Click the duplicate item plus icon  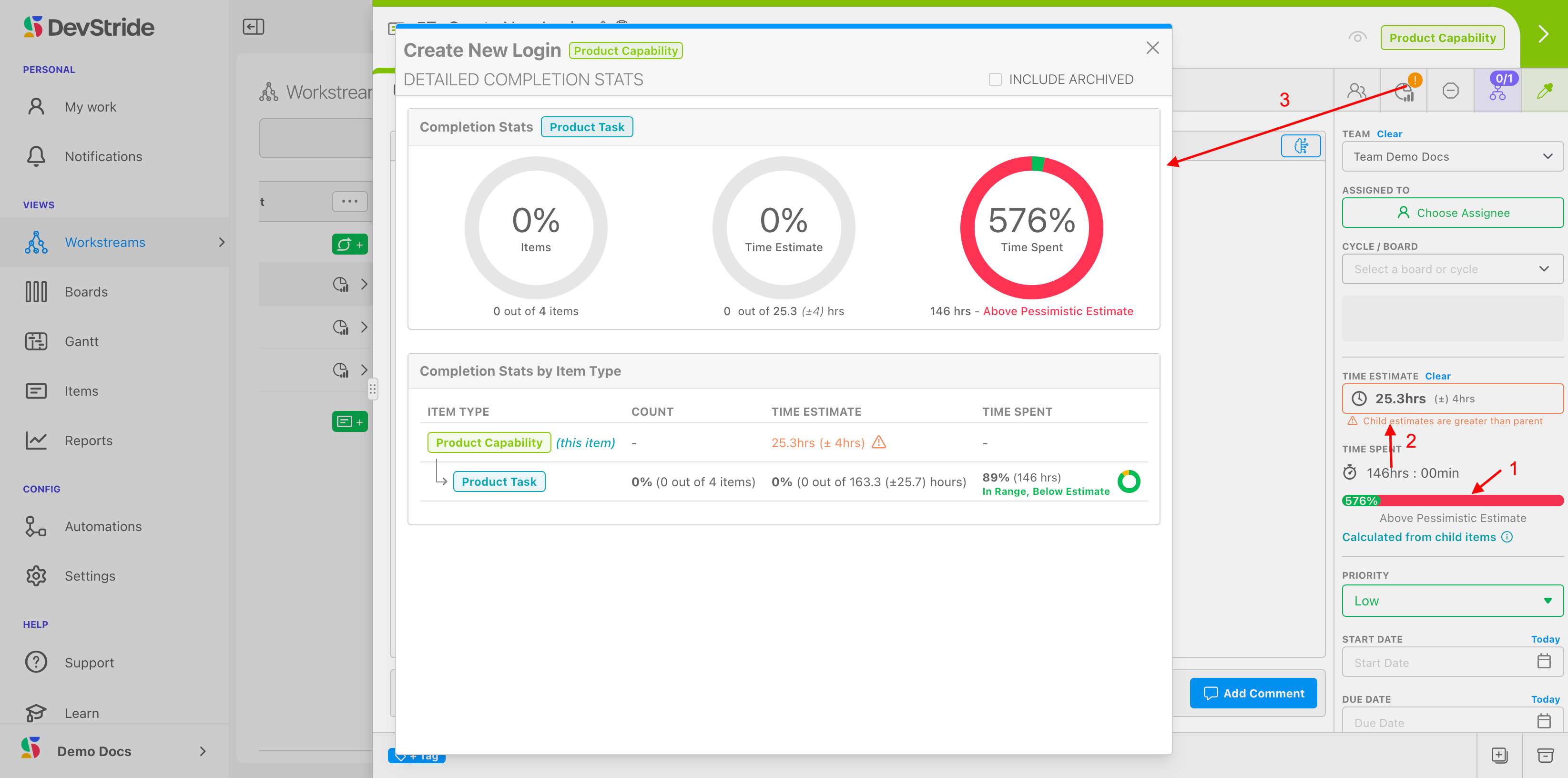click(x=1499, y=756)
